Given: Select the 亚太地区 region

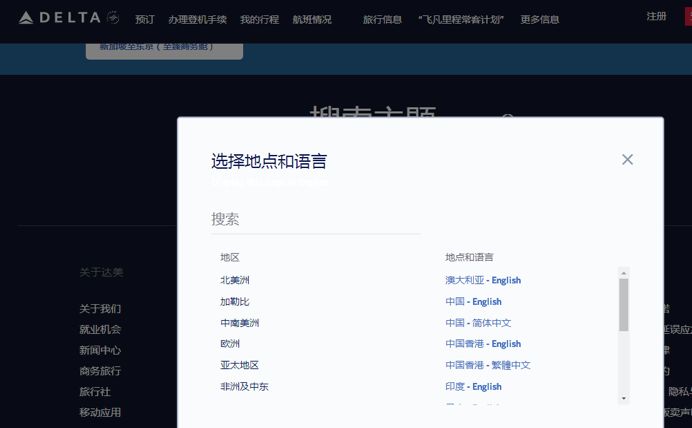Looking at the screenshot, I should point(240,365).
